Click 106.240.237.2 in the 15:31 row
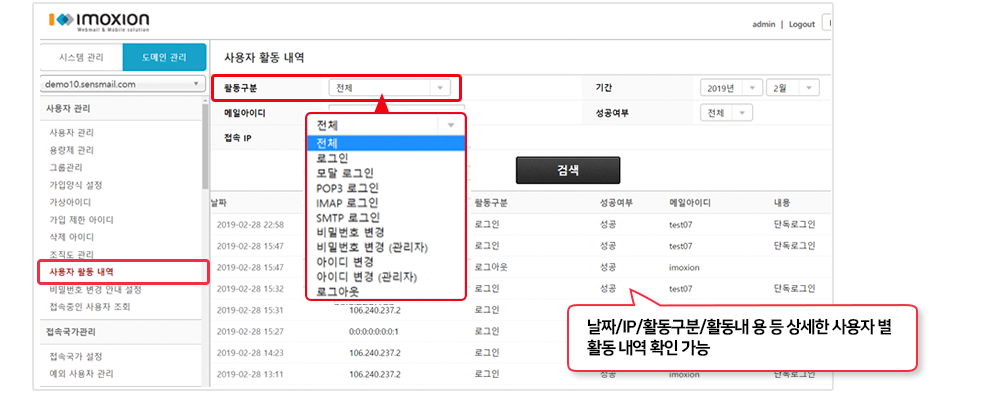Image resolution: width=1000 pixels, height=394 pixels. click(x=375, y=310)
